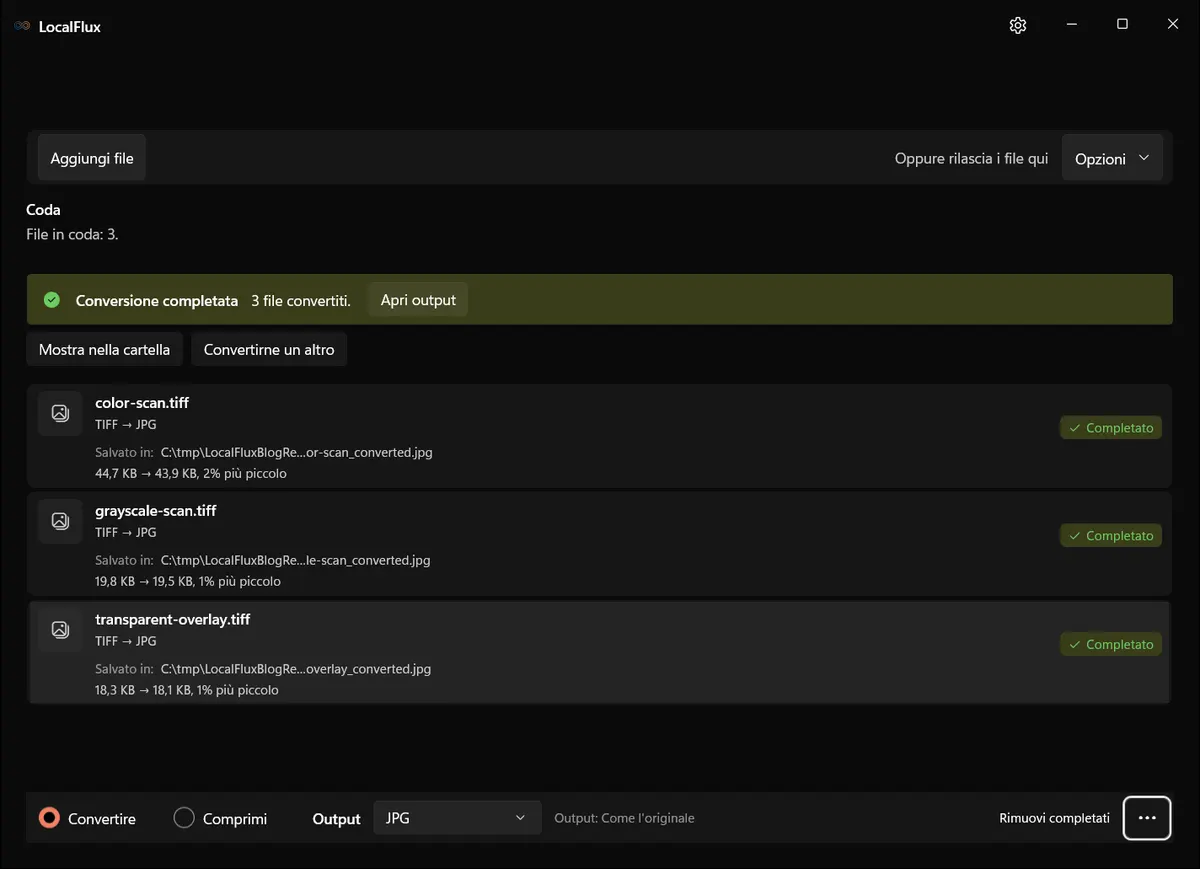Click the image icon for transparent-overlay.tiff
Image resolution: width=1200 pixels, height=869 pixels.
[60, 630]
